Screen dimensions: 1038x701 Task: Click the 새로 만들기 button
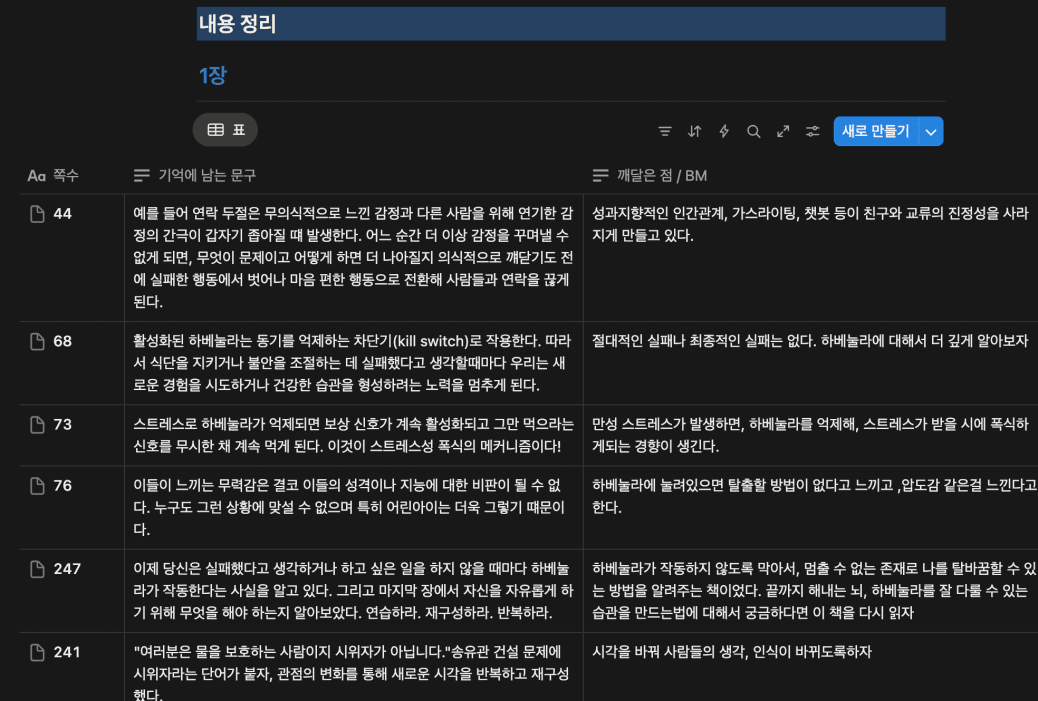tap(875, 131)
